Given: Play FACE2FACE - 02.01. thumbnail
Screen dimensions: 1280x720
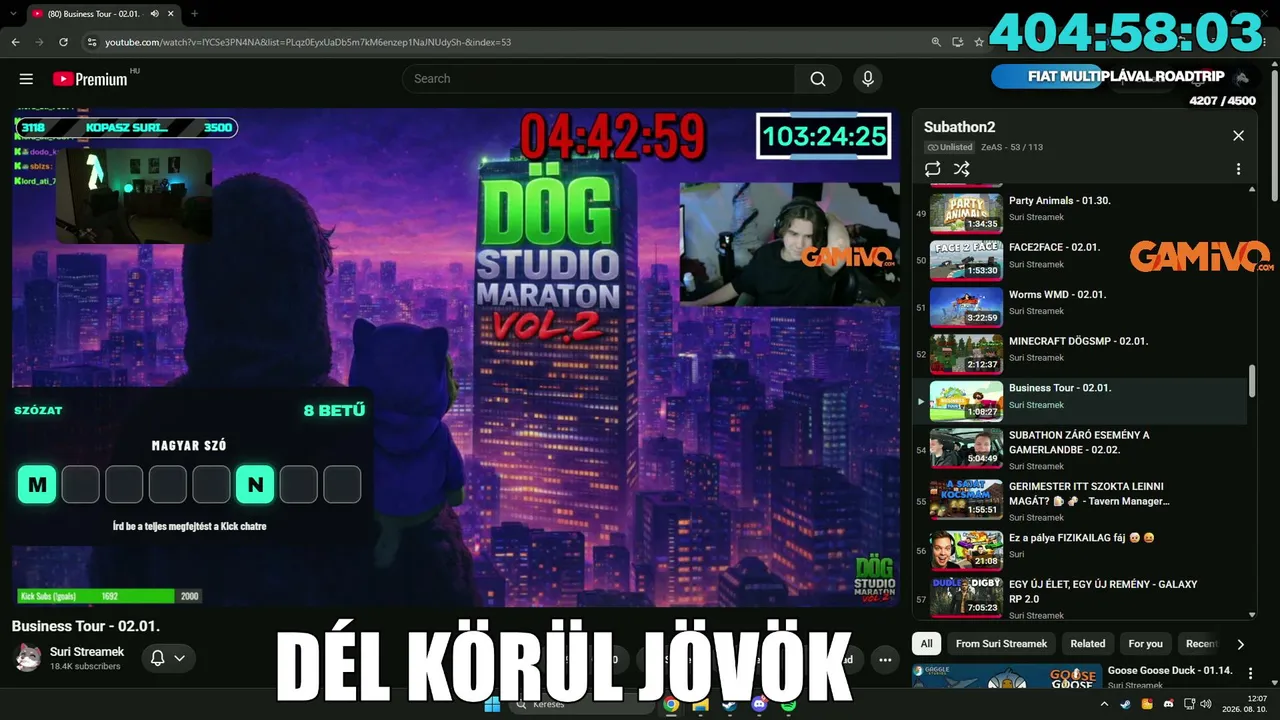Looking at the screenshot, I should pos(966,260).
